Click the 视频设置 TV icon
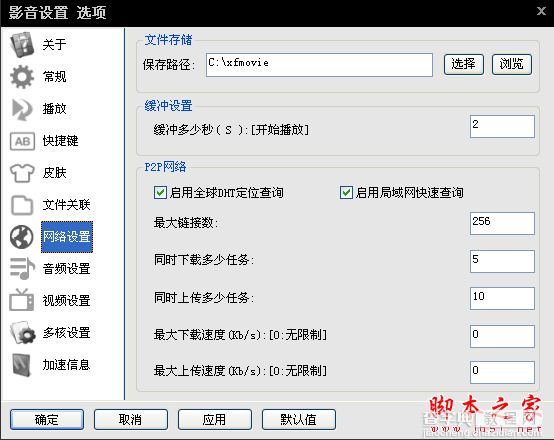The width and height of the screenshot is (554, 440). tap(22, 300)
